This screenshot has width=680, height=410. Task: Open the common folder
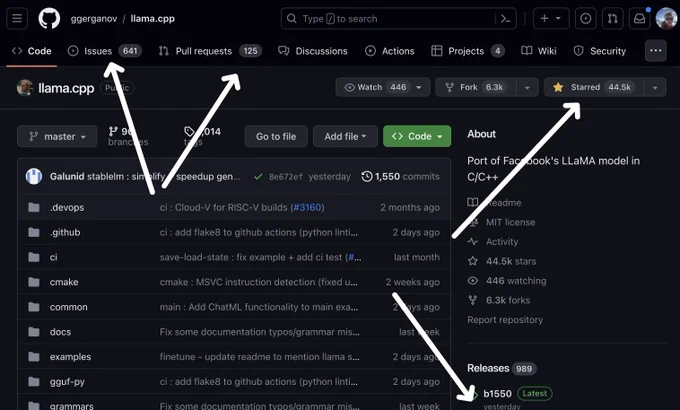(69, 307)
